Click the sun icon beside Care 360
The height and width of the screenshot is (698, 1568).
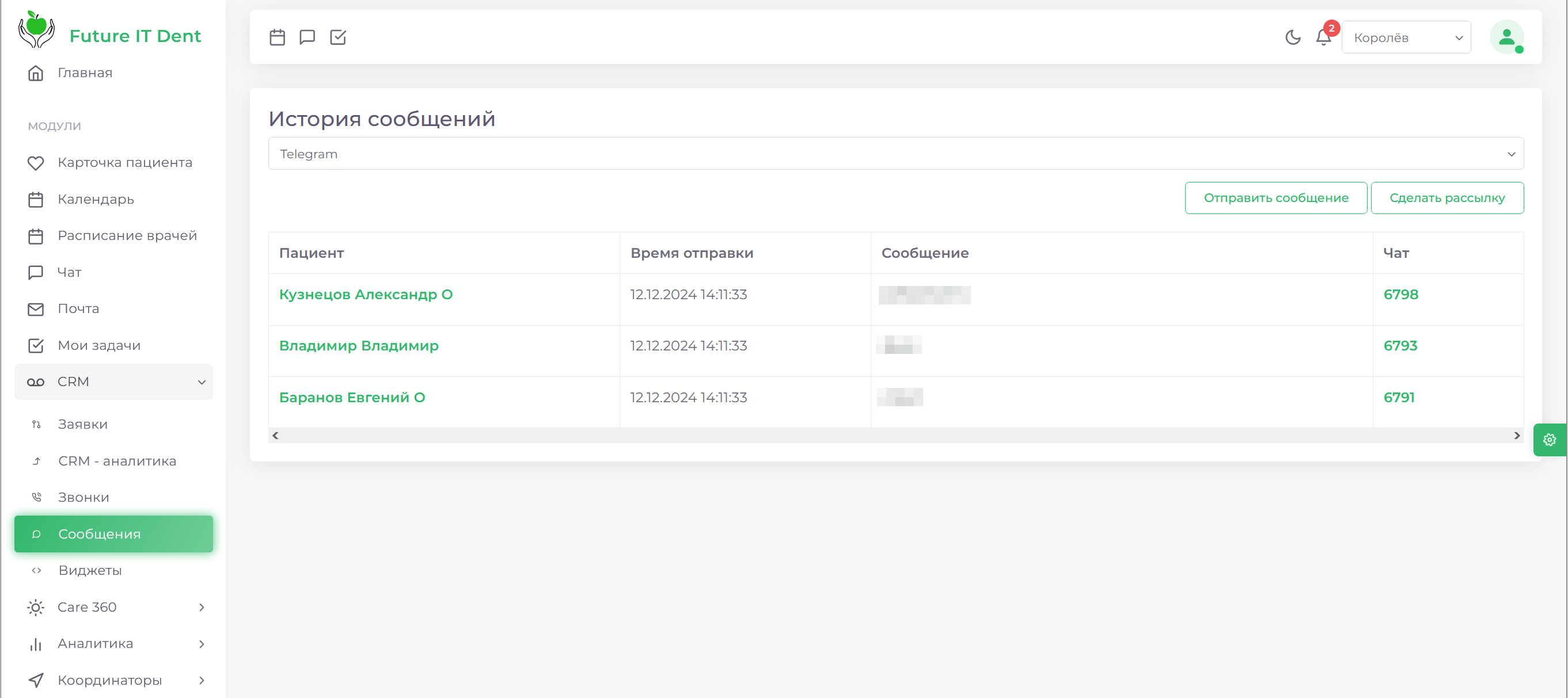point(36,608)
